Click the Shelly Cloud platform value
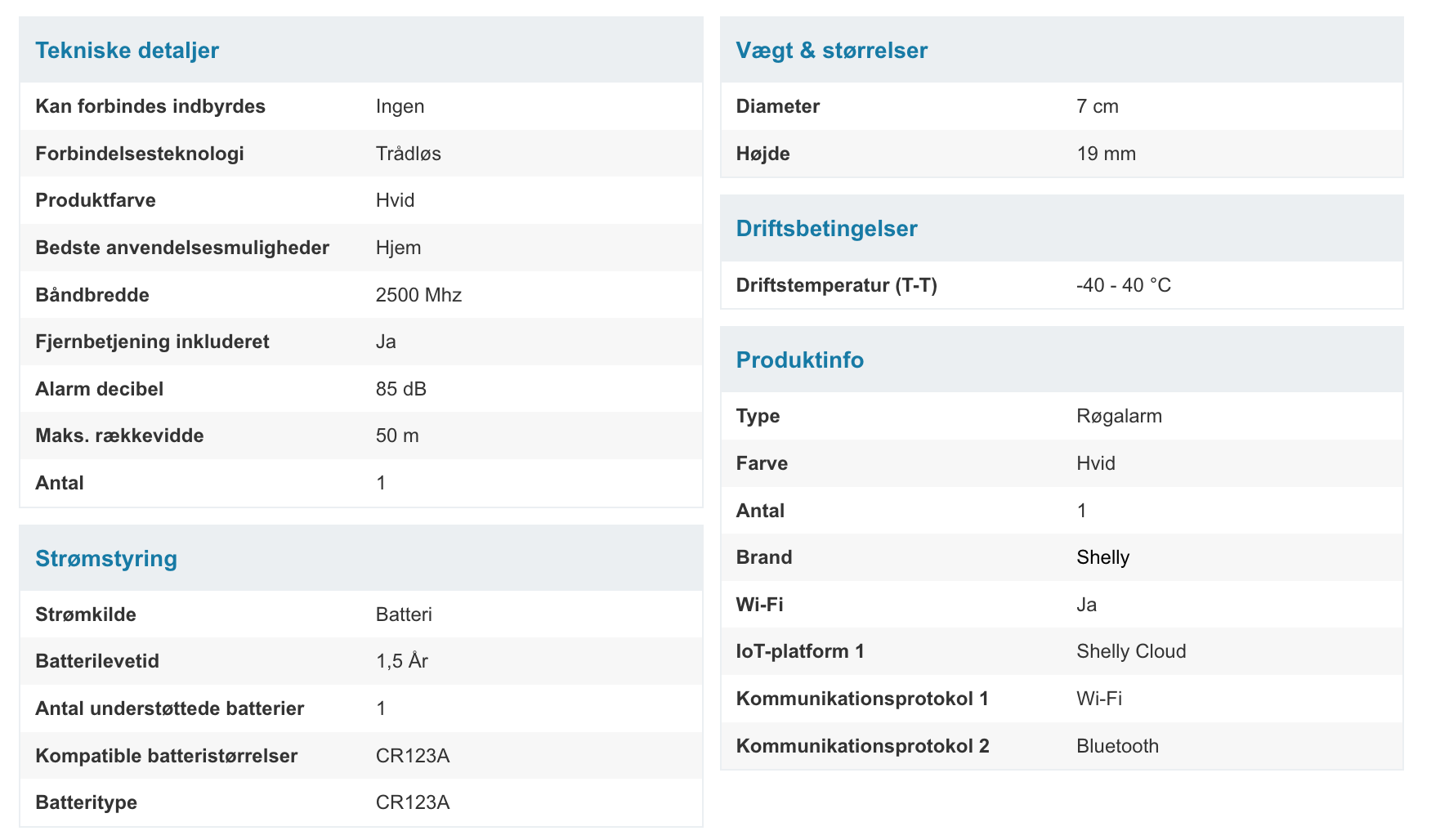Viewport: 1440px width, 840px height. (x=1131, y=651)
